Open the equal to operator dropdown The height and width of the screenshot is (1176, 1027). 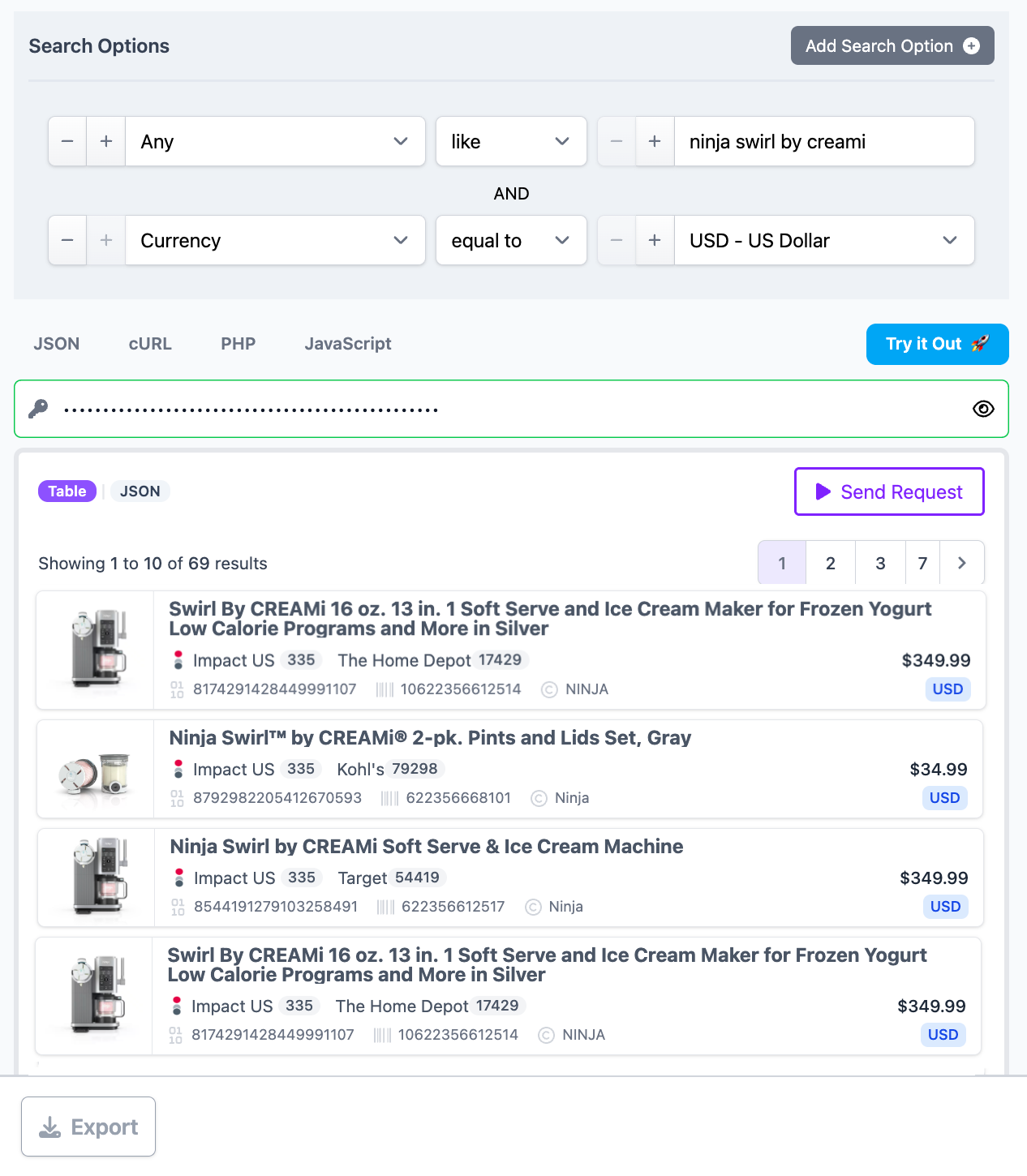point(511,240)
